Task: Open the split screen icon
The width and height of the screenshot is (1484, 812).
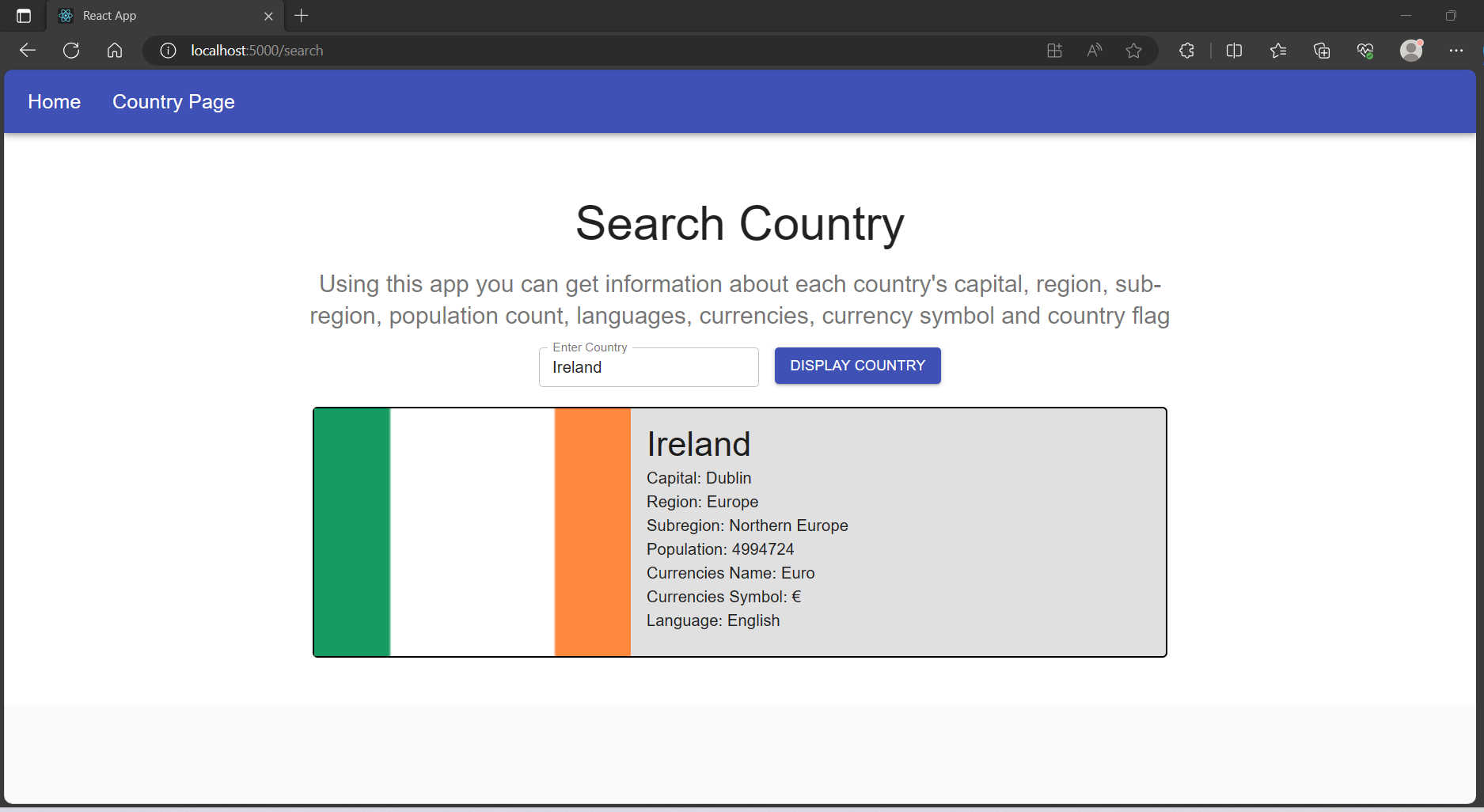Action: (x=1234, y=50)
